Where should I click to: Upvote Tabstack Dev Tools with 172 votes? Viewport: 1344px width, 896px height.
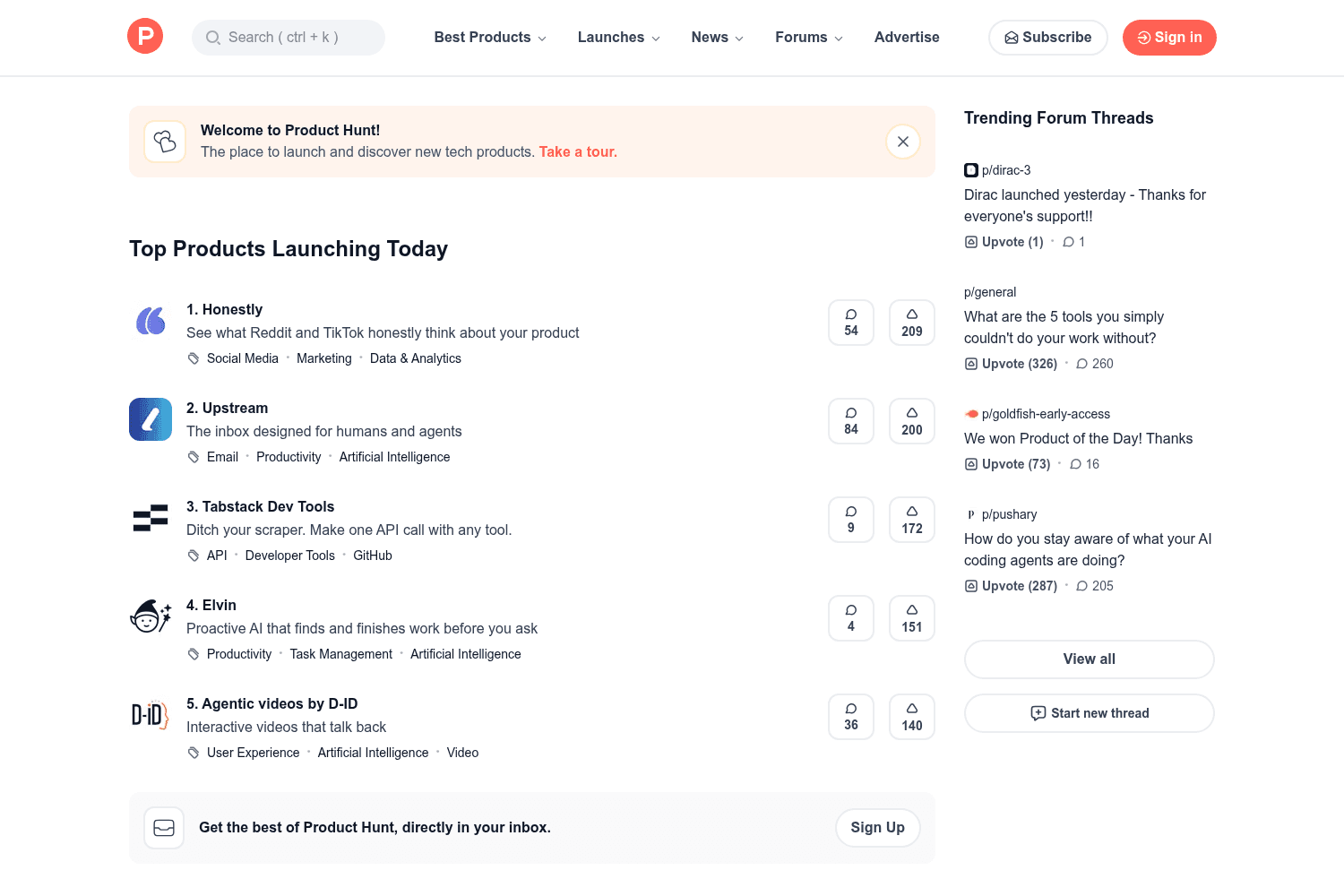[x=912, y=520]
